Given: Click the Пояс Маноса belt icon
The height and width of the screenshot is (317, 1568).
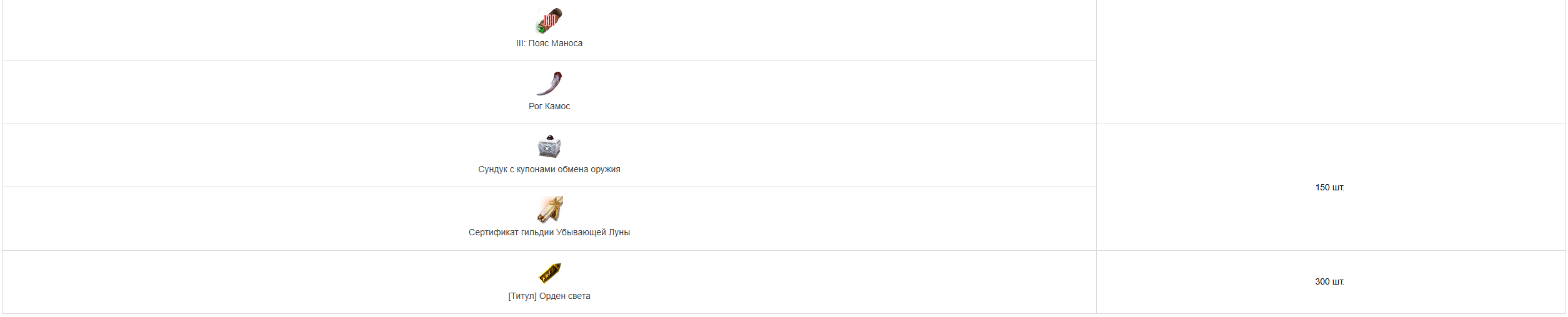Looking at the screenshot, I should (549, 21).
